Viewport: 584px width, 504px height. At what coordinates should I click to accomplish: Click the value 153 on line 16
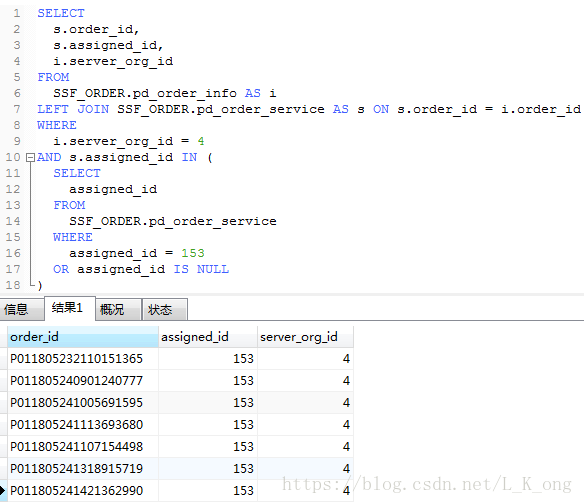pyautogui.click(x=193, y=254)
